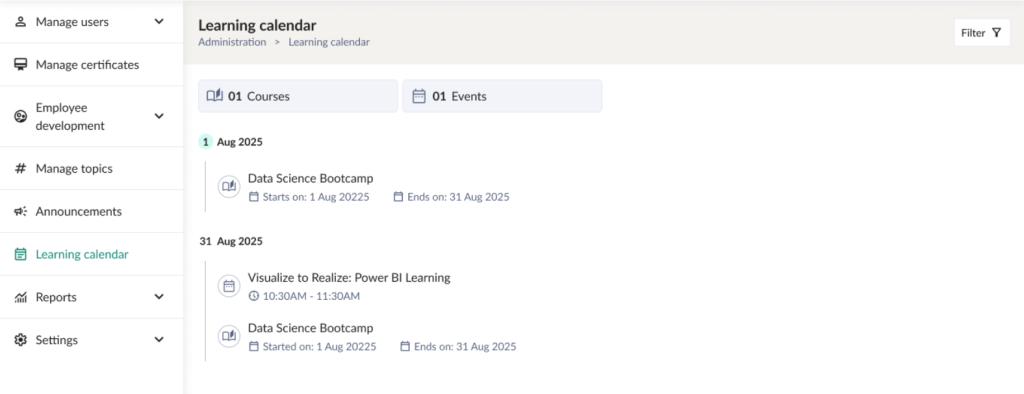Viewport: 1024px width, 394px height.
Task: Open Manage topics menu item
Action: point(91,169)
